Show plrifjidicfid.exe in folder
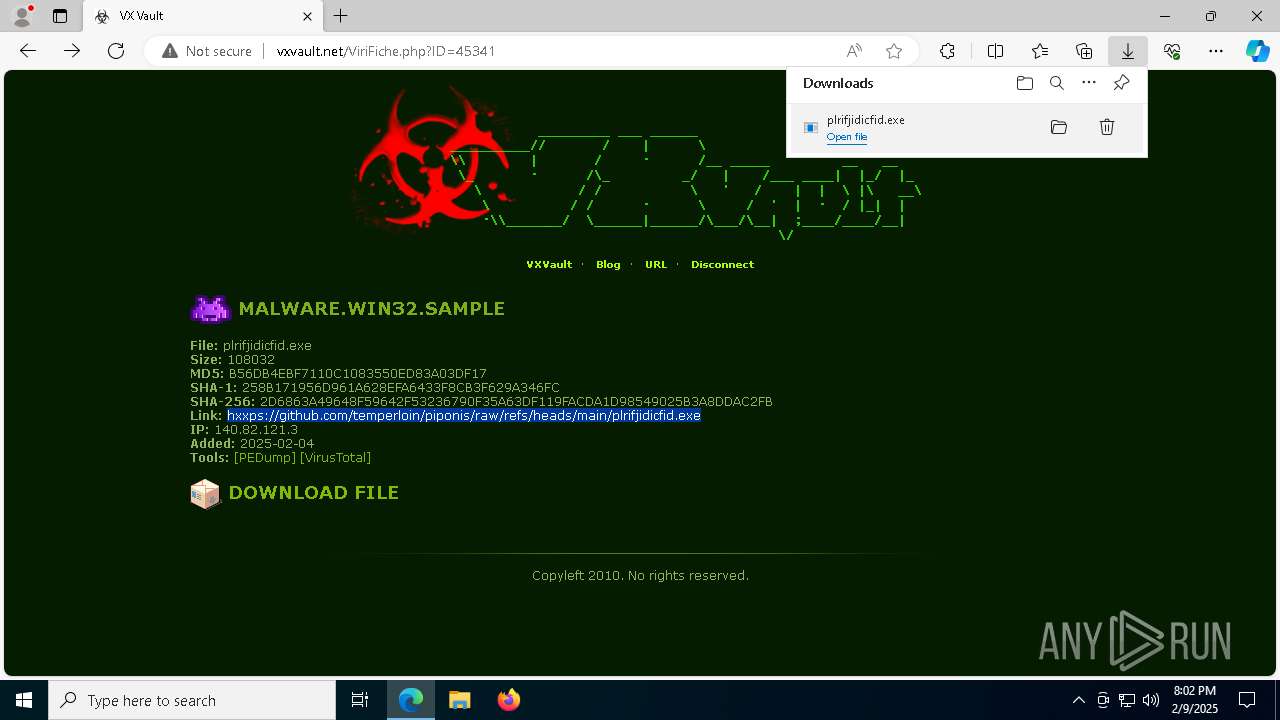 (x=1059, y=127)
